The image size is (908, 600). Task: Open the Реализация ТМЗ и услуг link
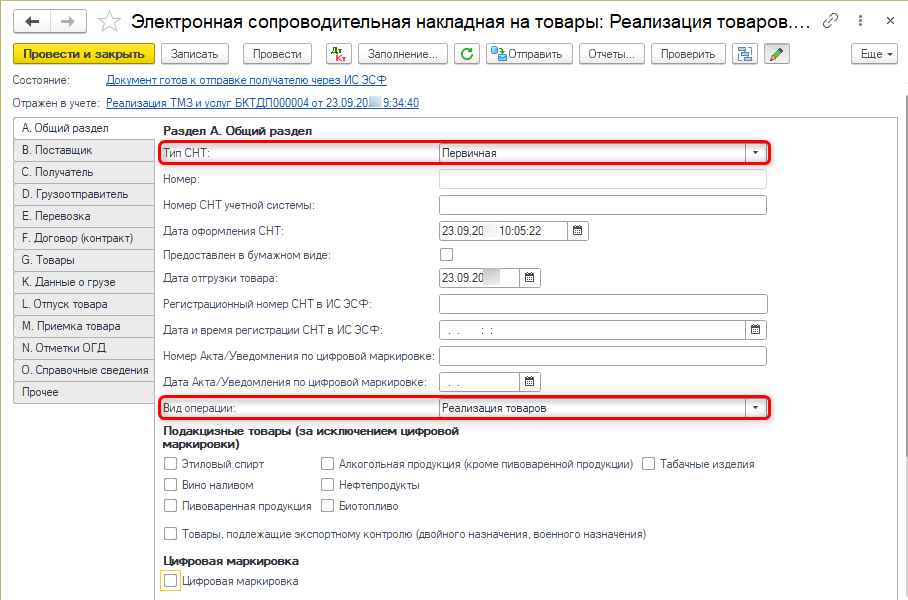tap(262, 102)
